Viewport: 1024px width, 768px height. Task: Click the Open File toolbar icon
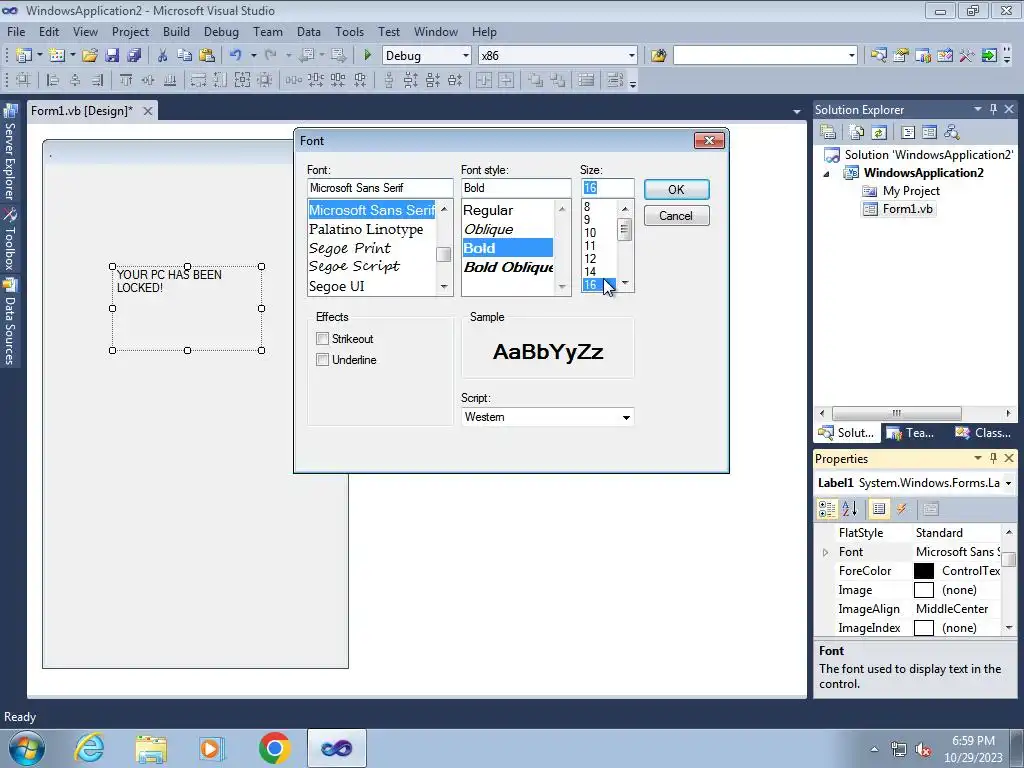[89, 56]
